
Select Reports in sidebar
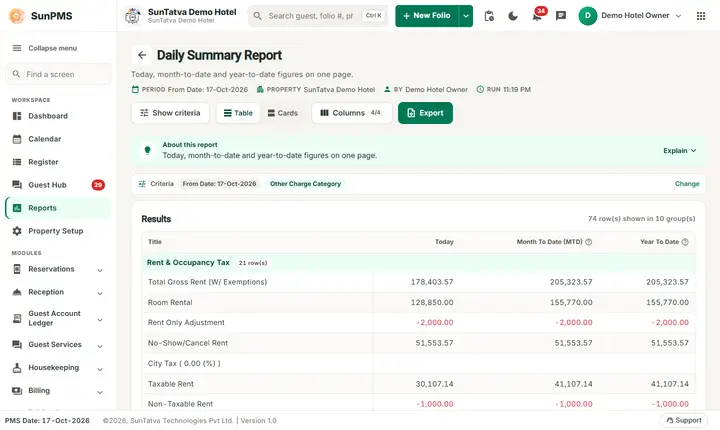[58, 208]
